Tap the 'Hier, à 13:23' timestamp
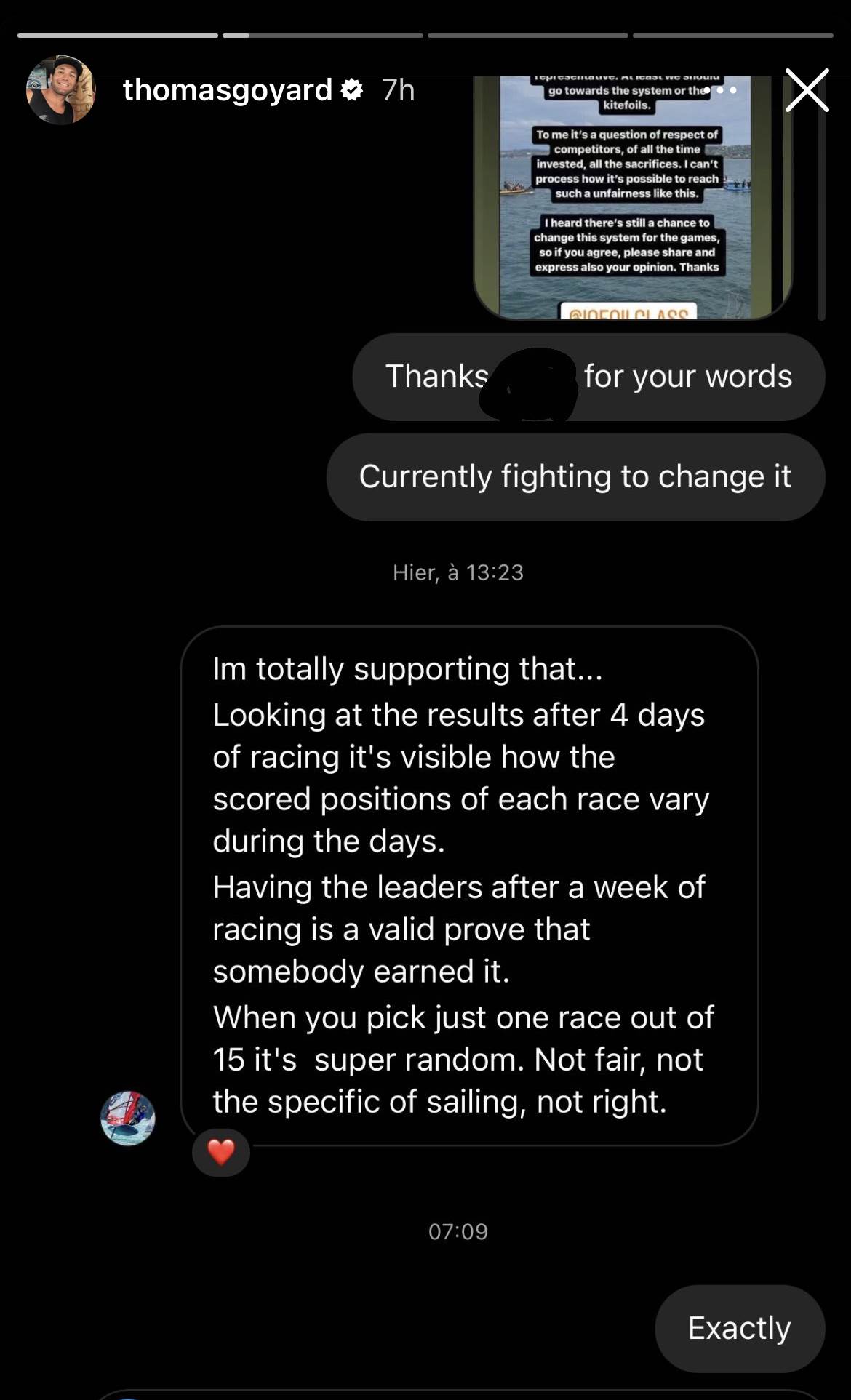This screenshot has width=851, height=1400. [458, 572]
